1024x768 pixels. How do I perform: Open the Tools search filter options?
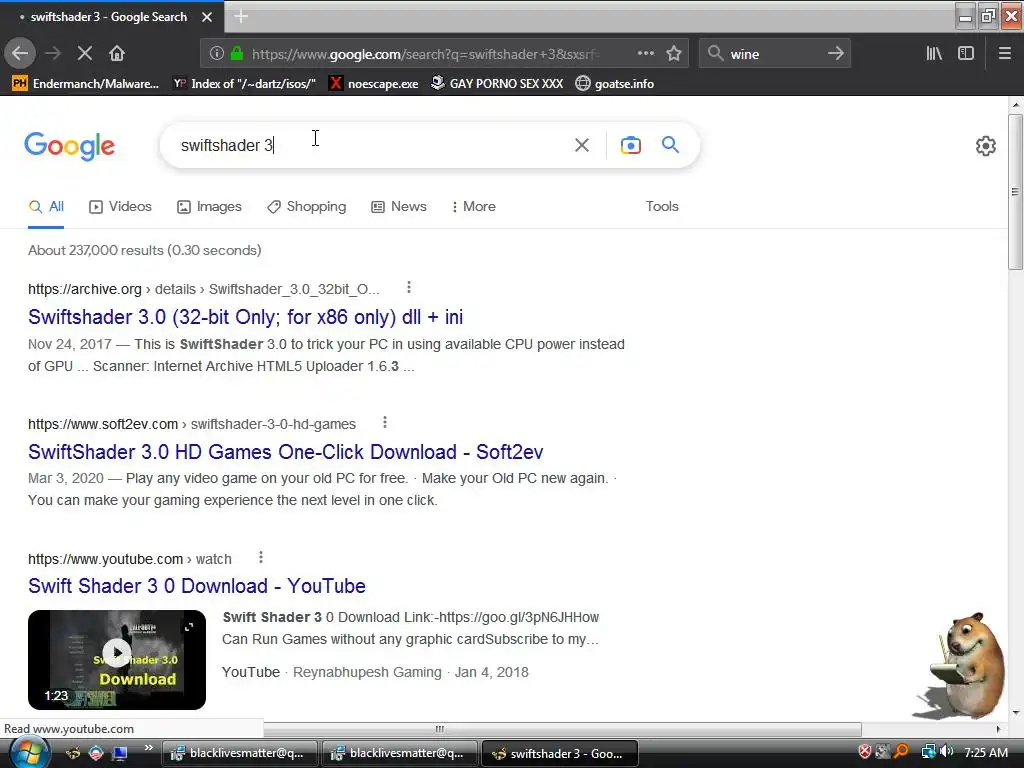pos(662,206)
